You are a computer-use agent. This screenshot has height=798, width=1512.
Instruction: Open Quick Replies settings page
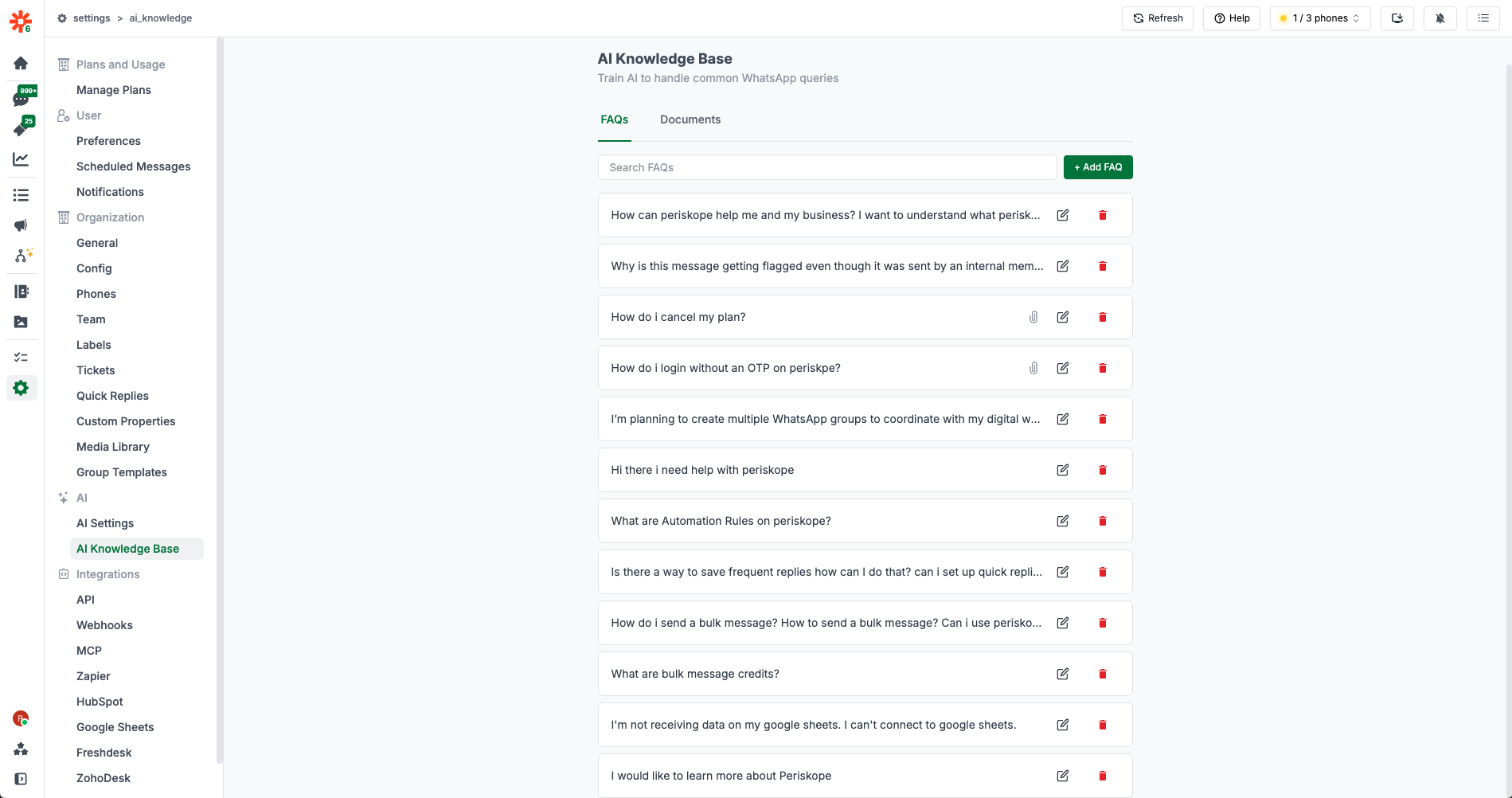[x=112, y=396]
